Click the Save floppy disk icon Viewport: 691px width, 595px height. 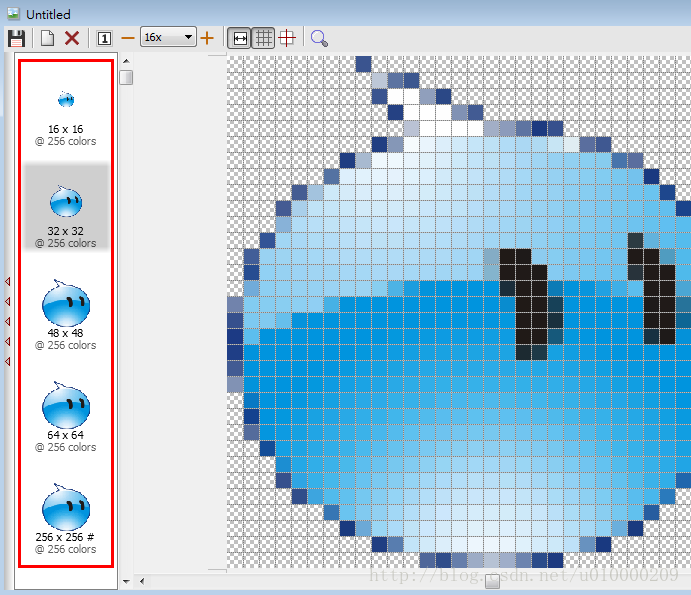[17, 38]
